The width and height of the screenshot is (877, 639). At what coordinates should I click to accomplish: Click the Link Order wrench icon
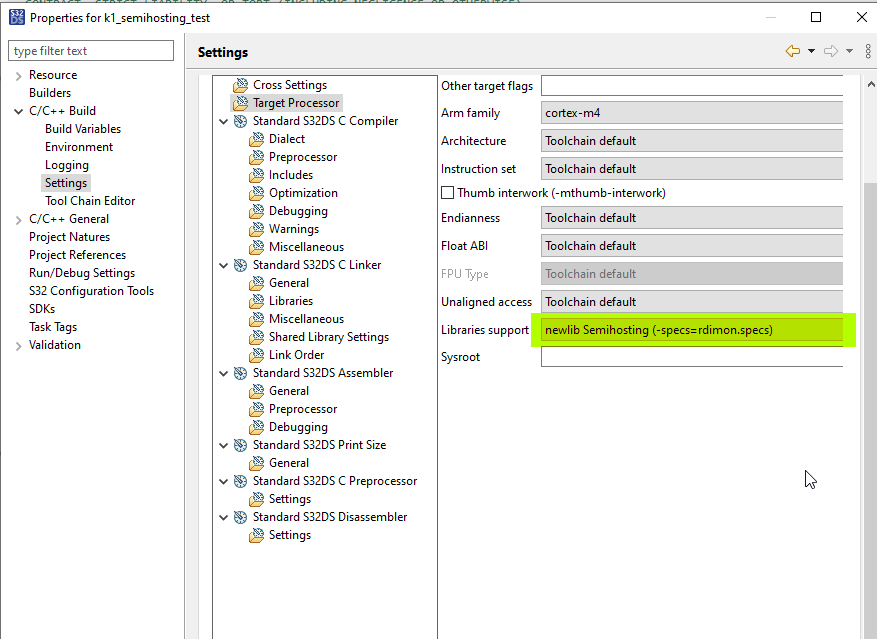[257, 354]
